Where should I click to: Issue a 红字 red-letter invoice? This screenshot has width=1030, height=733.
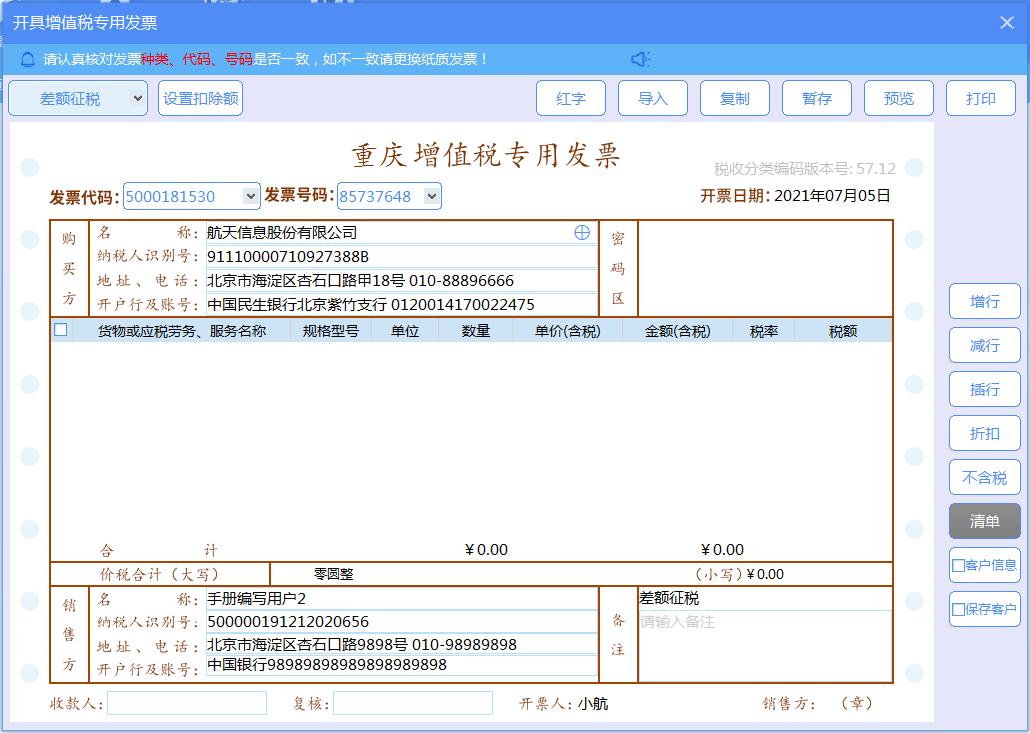pyautogui.click(x=571, y=97)
